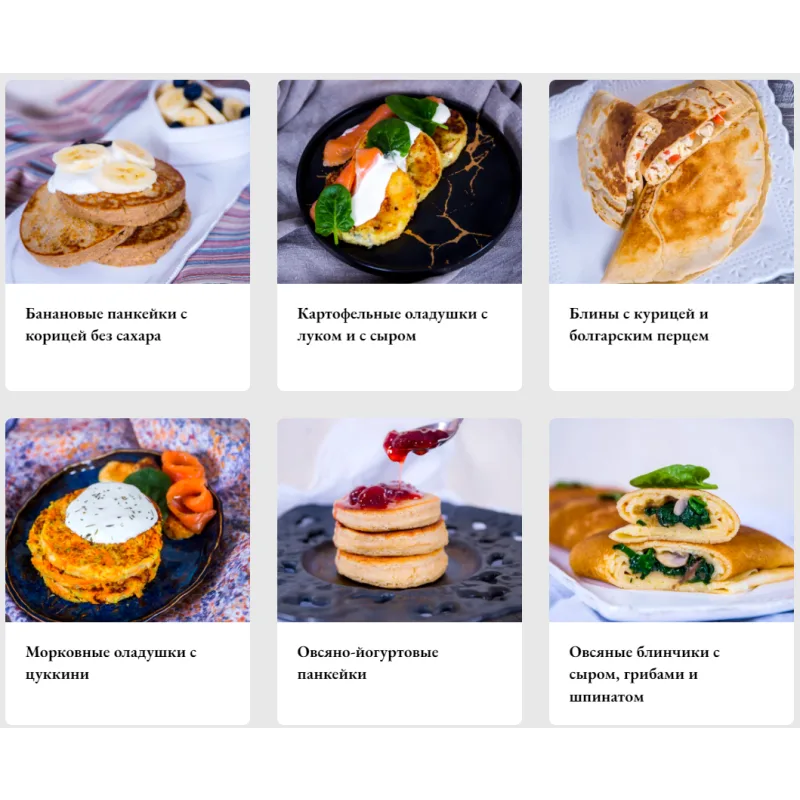The height and width of the screenshot is (800, 800).
Task: View the chicken and pepper crepes image
Action: (671, 182)
